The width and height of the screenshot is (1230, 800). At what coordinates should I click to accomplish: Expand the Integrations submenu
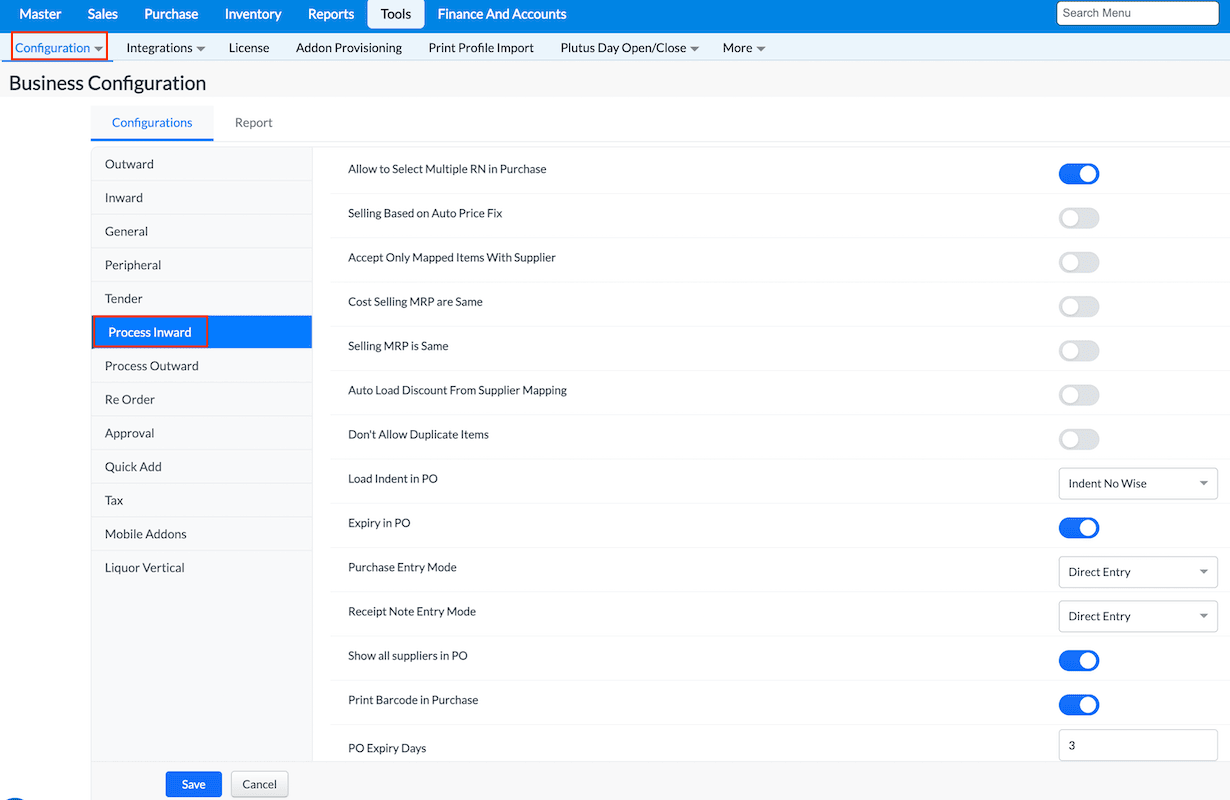[x=165, y=47]
